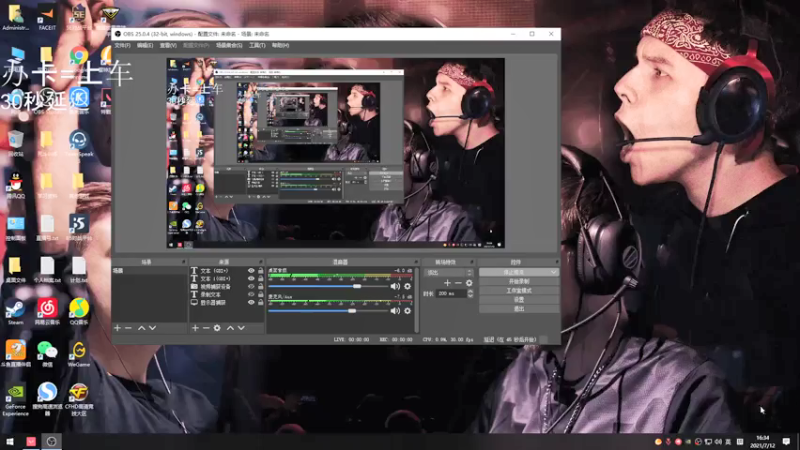Add a scene transition with the plus icon

pyautogui.click(x=447, y=283)
